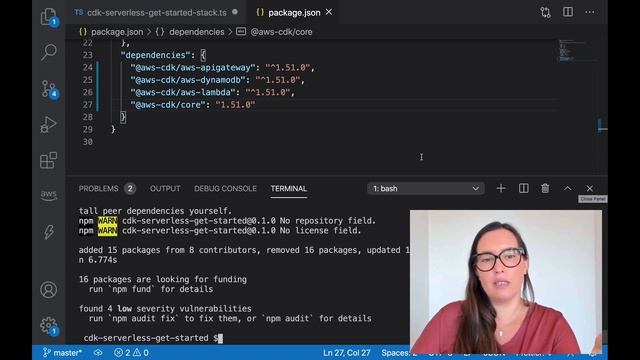Open the Search view icon
Screen dimensions: 640x360
pyautogui.click(x=49, y=53)
